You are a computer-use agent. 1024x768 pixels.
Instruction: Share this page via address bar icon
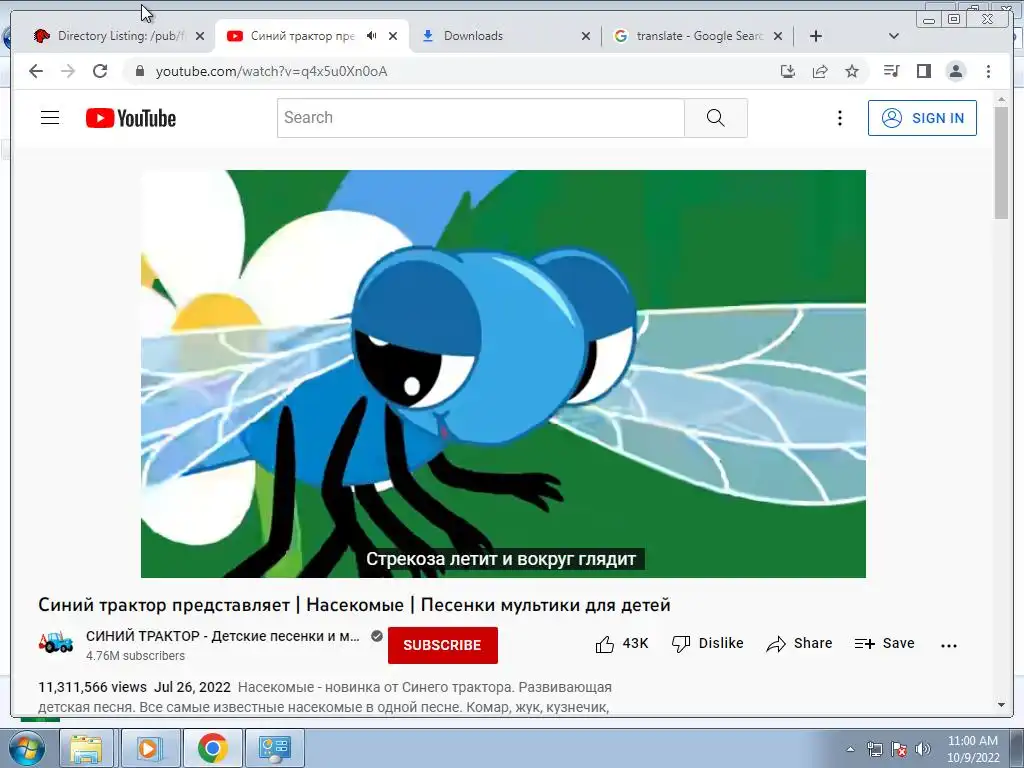820,71
